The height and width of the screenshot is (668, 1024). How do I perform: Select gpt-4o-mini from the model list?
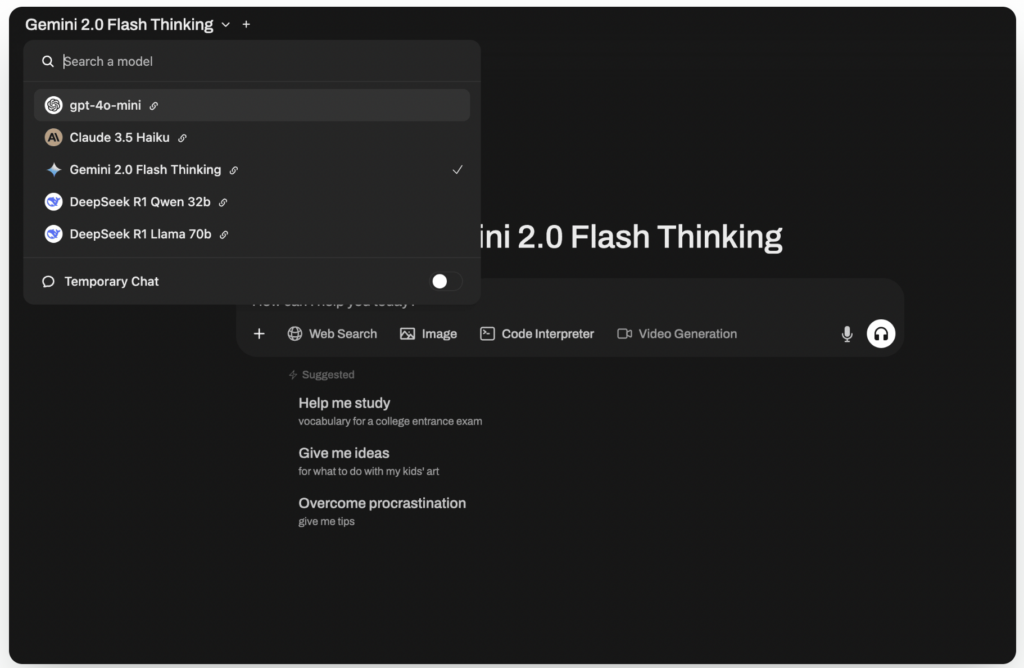(x=105, y=105)
